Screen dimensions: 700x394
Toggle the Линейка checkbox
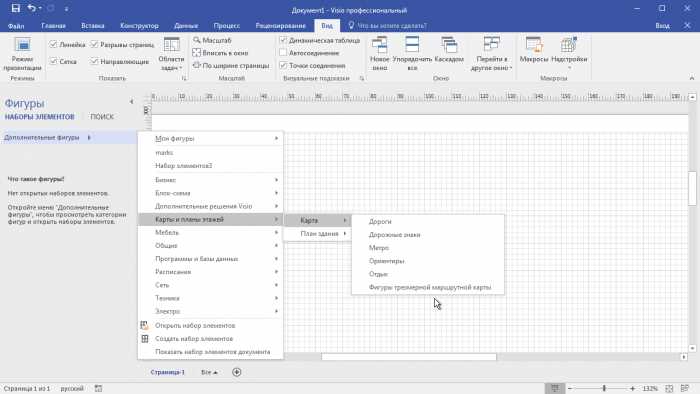[54, 44]
